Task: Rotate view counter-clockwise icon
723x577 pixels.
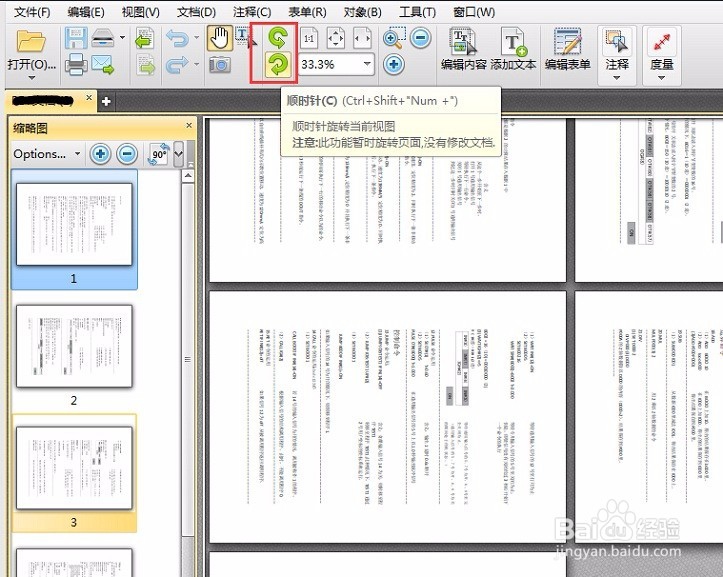Action: click(278, 37)
